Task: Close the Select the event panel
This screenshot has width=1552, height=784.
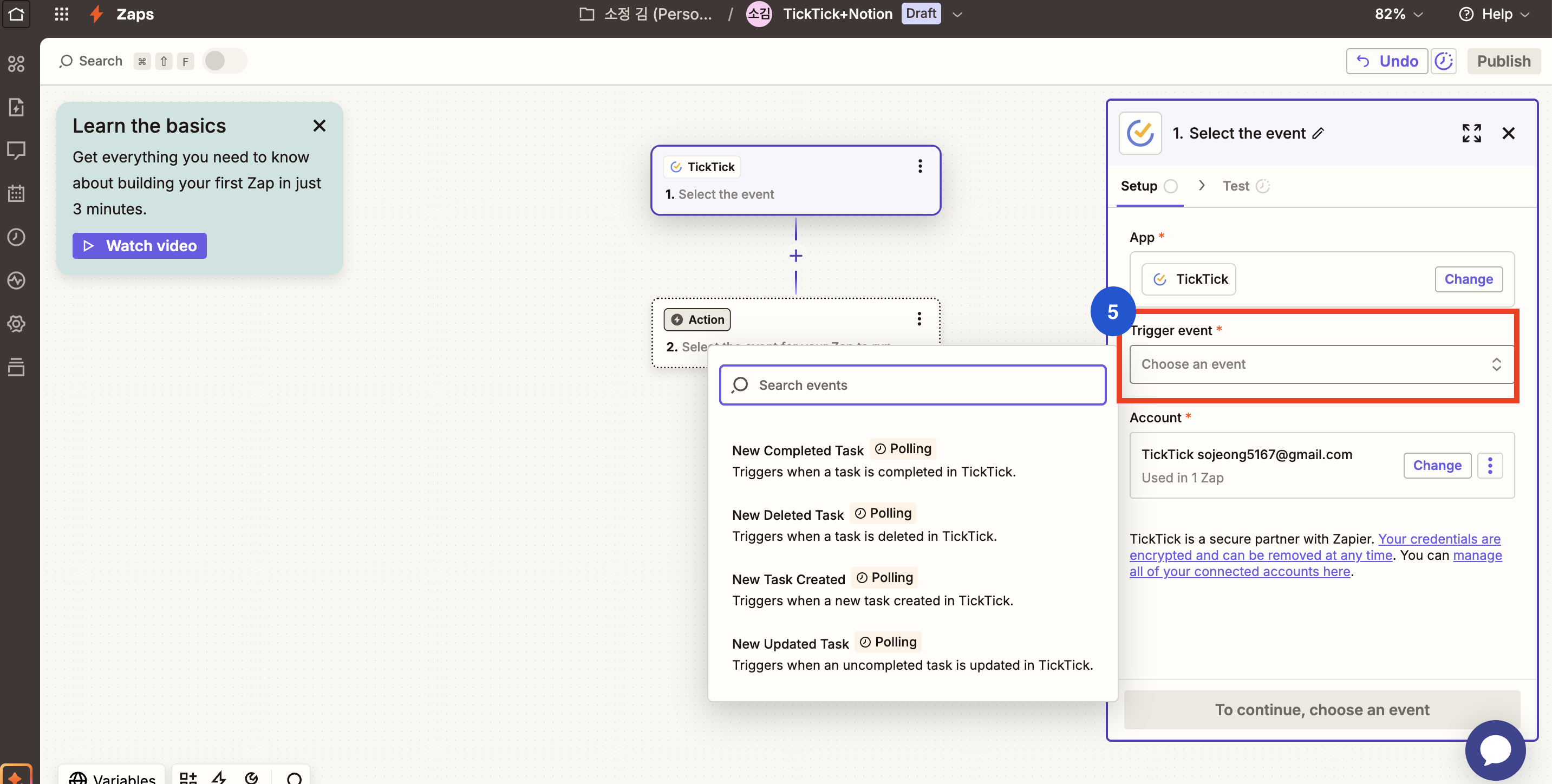Action: click(x=1508, y=133)
